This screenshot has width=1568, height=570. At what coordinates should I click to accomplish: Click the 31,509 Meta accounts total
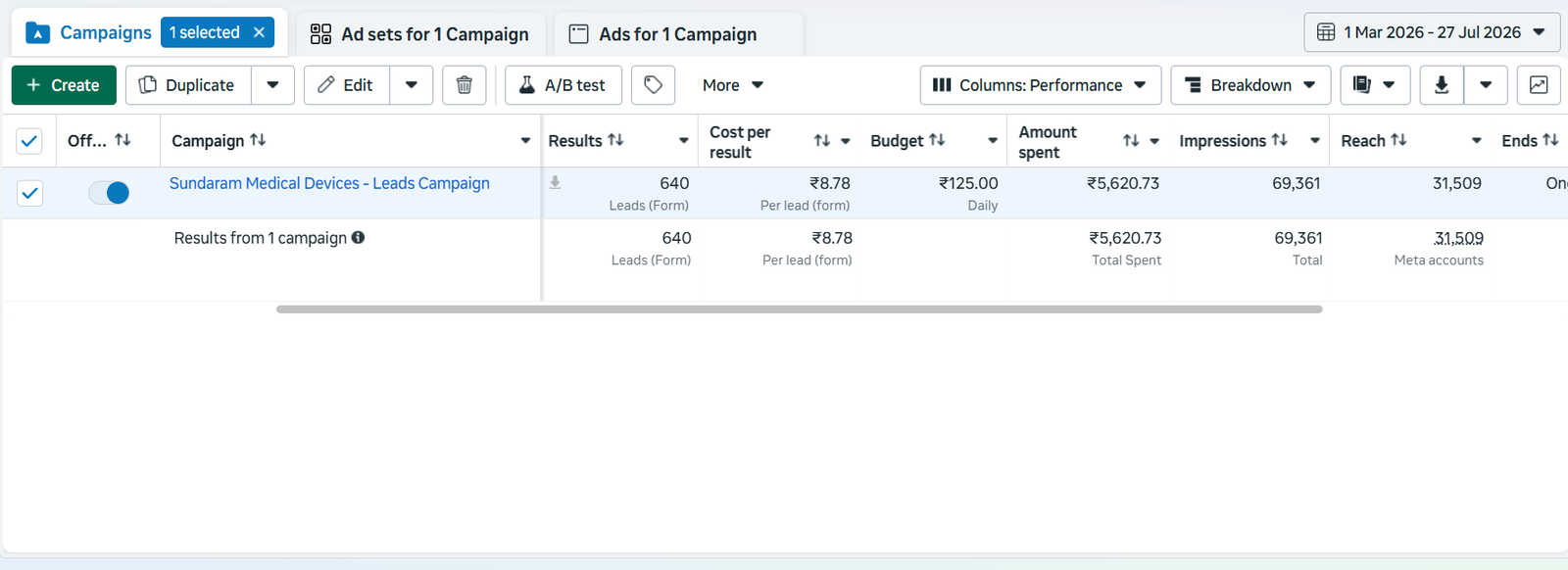coord(1458,238)
